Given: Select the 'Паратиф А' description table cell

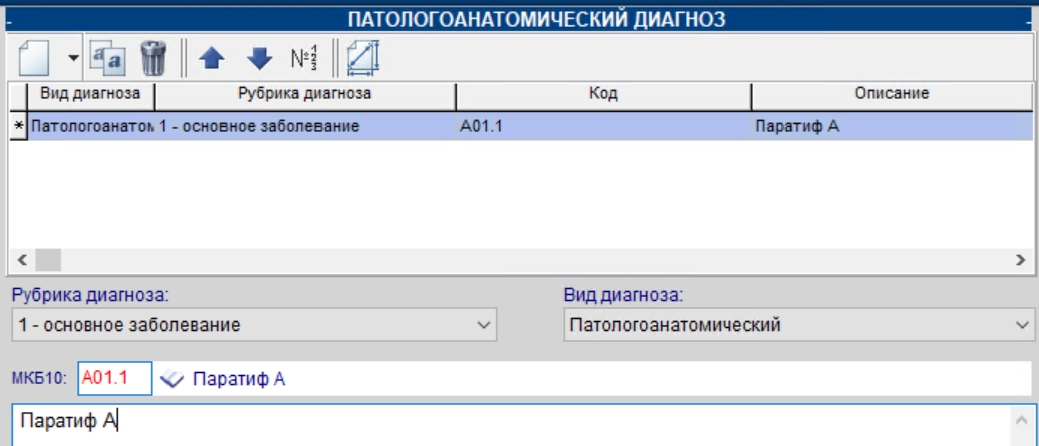Looking at the screenshot, I should (x=891, y=127).
